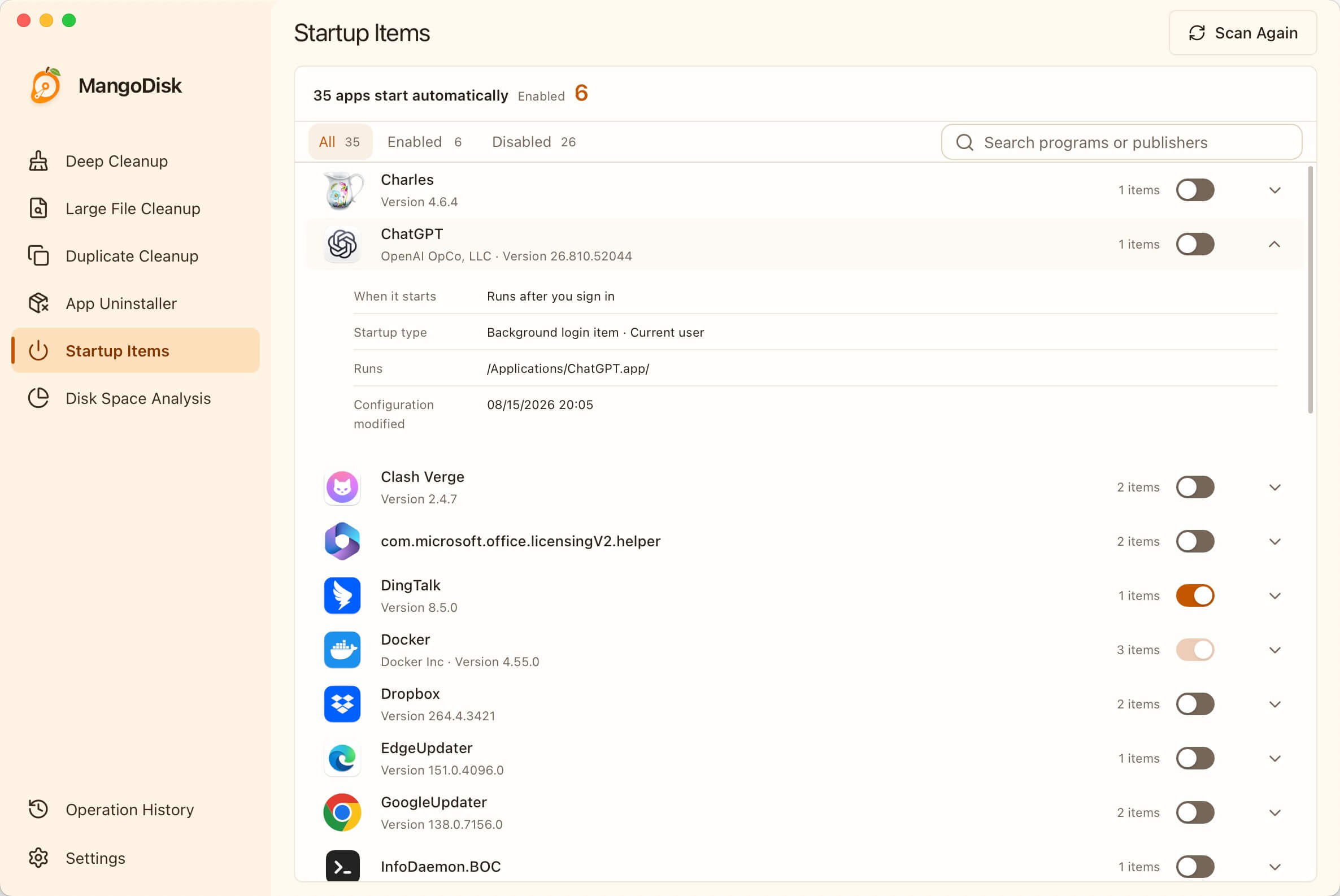The image size is (1340, 896).
Task: Expand the DingTalk row chevron
Action: tap(1275, 596)
